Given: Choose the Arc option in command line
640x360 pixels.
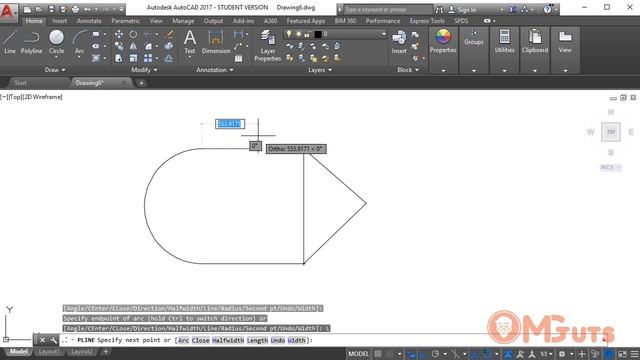Looking at the screenshot, I should 183,340.
